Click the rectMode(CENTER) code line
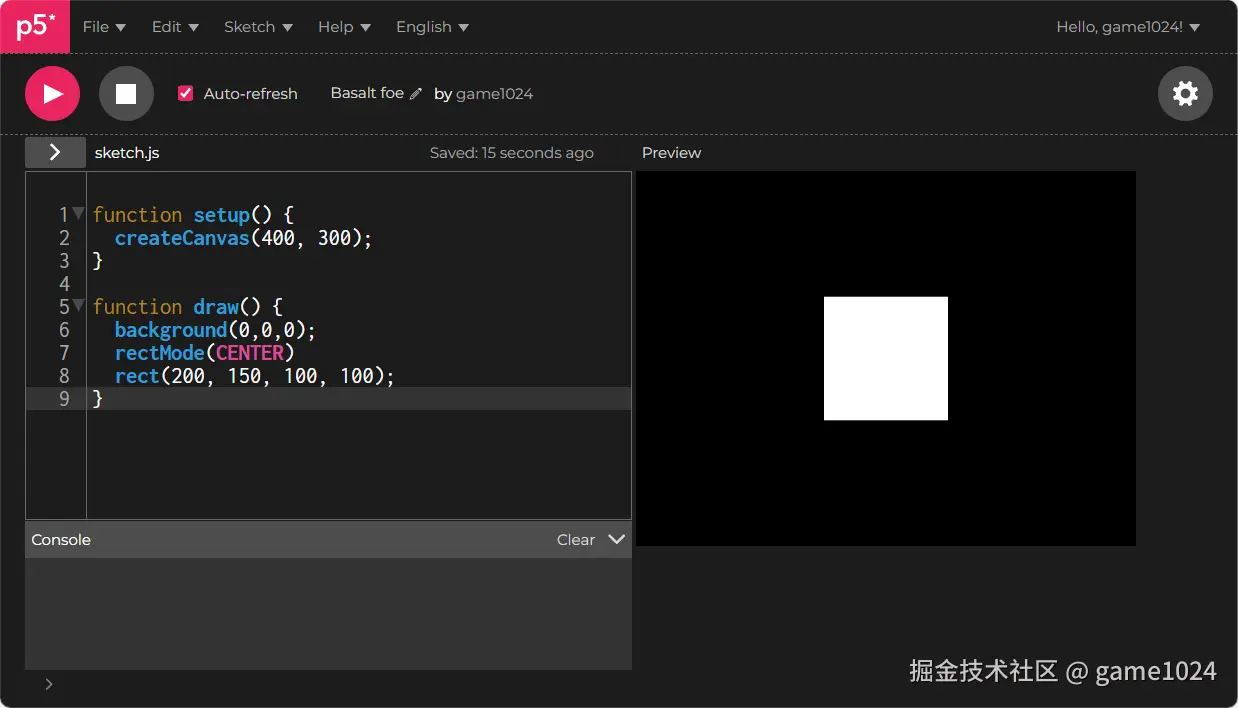The width and height of the screenshot is (1238, 708). coord(205,353)
